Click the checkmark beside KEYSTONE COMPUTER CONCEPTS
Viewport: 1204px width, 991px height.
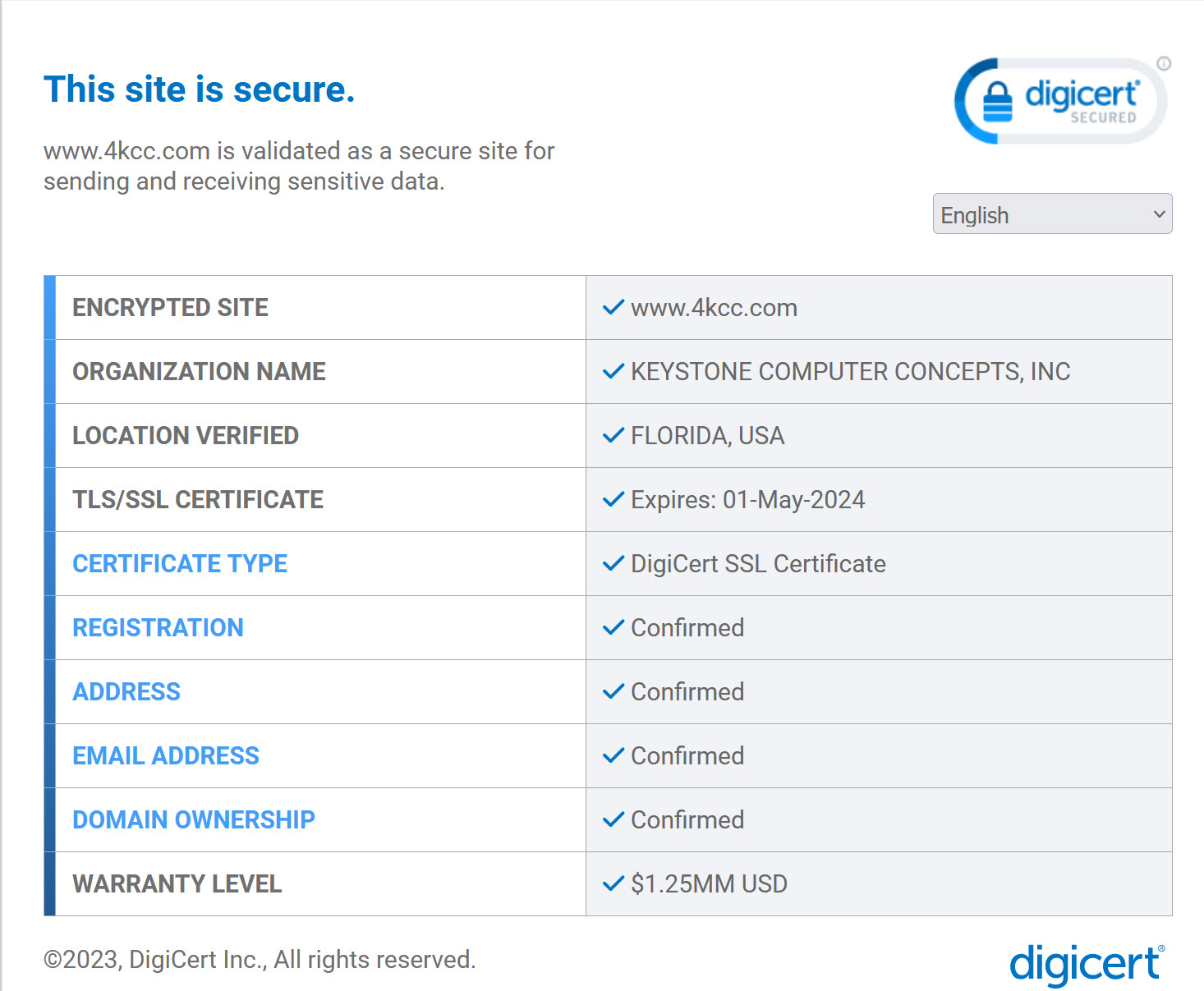[613, 372]
